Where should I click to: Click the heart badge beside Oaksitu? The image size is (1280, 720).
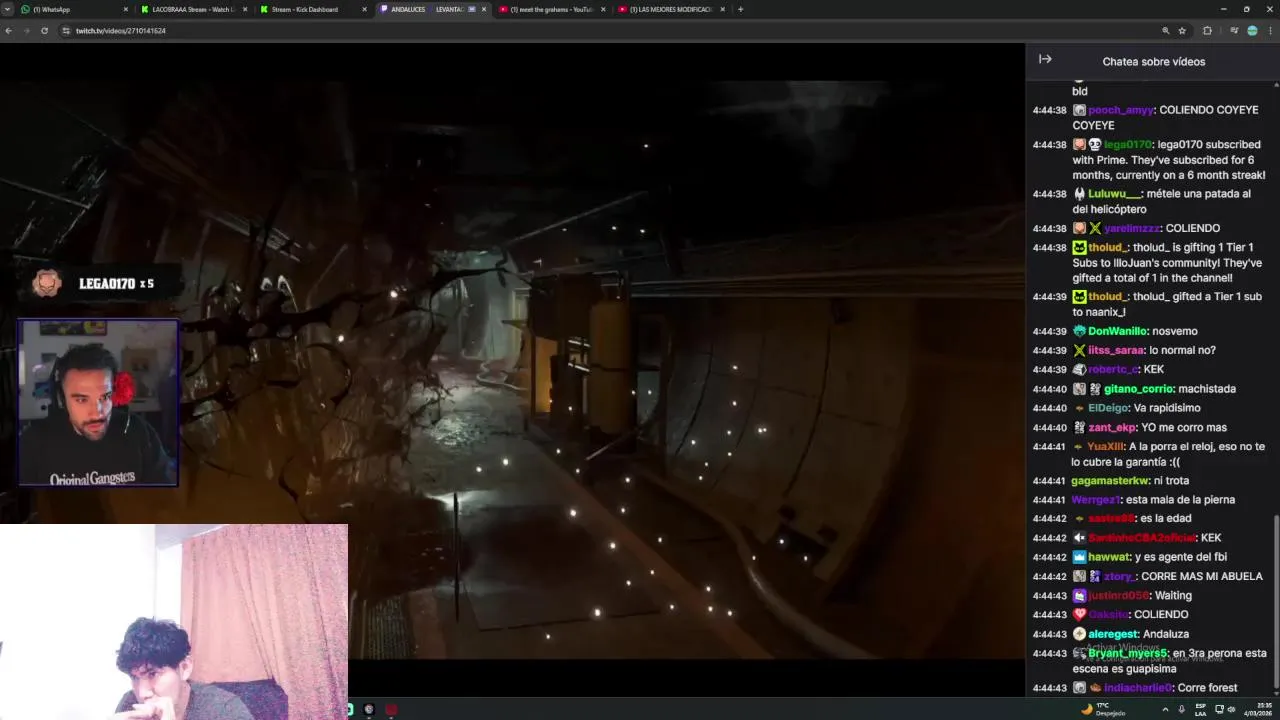(1079, 615)
